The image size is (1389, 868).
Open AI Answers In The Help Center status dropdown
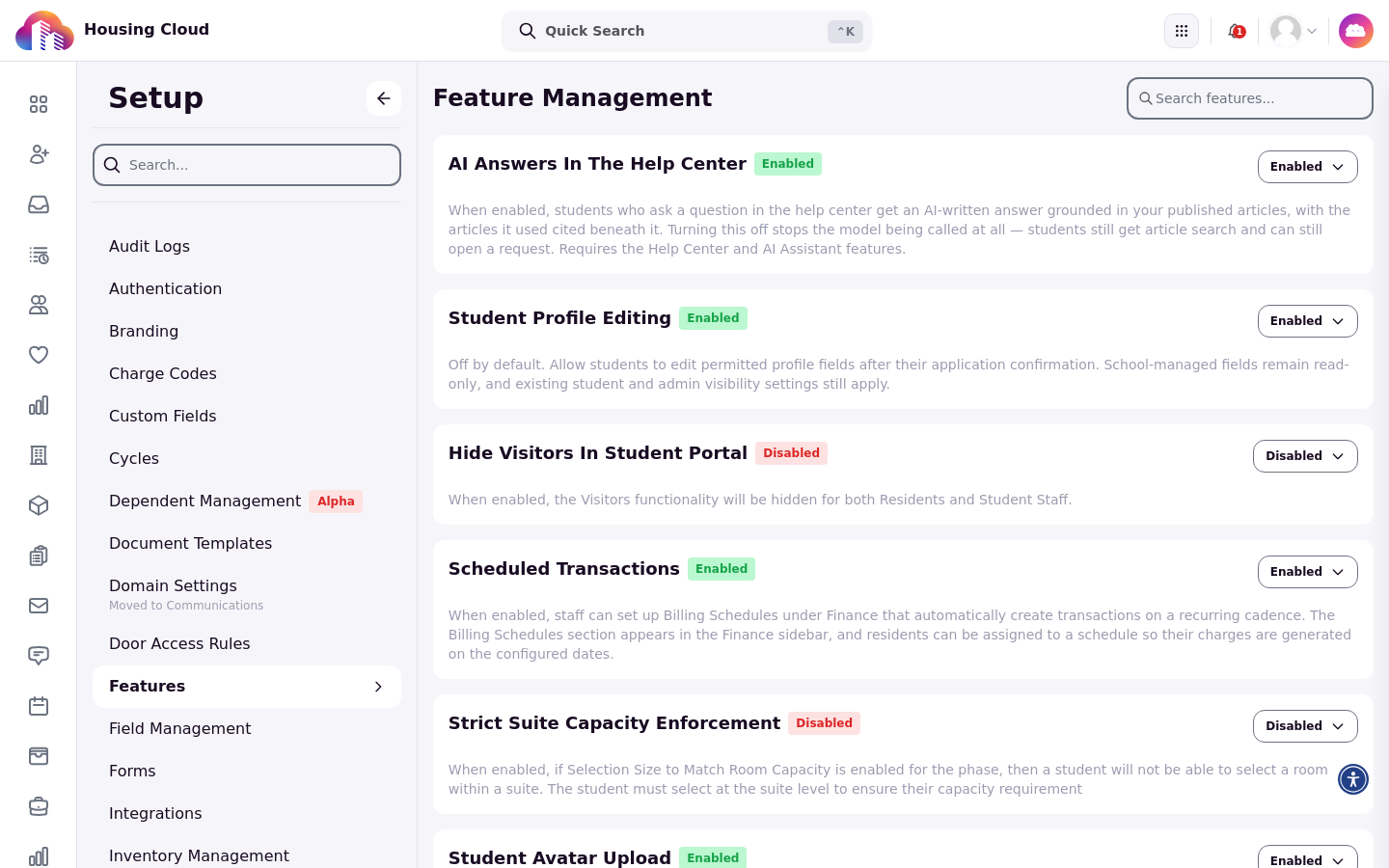pos(1307,167)
